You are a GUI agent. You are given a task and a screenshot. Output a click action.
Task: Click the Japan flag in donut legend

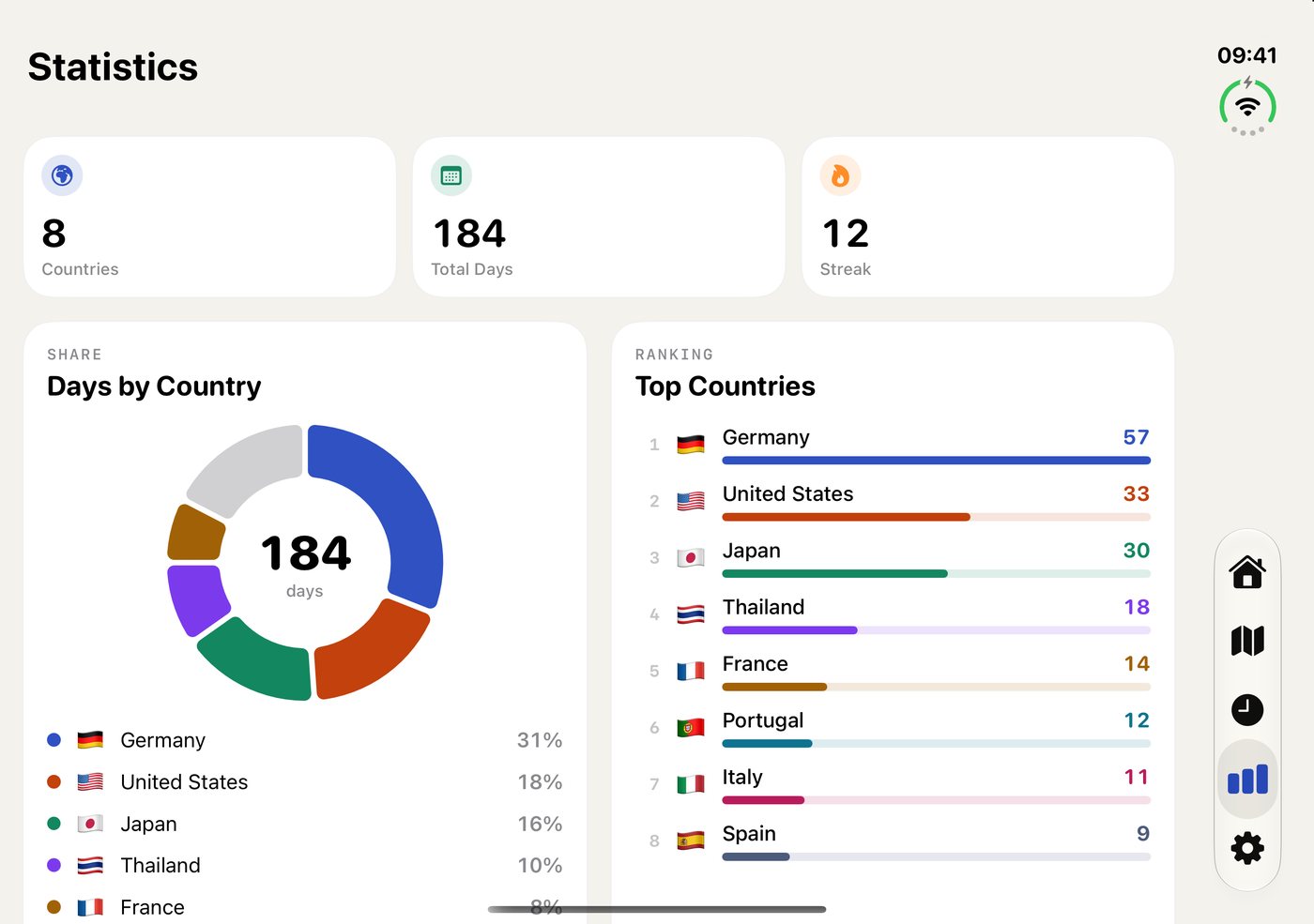(x=90, y=824)
